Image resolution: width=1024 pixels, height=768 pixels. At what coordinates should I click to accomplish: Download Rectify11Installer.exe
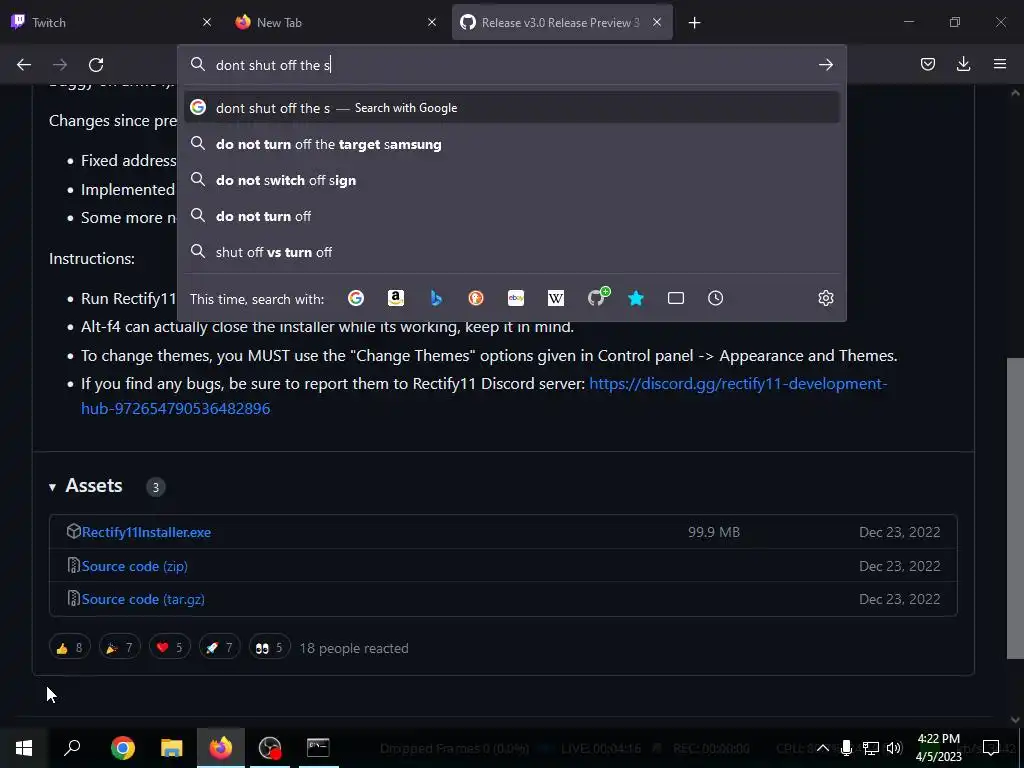point(146,532)
